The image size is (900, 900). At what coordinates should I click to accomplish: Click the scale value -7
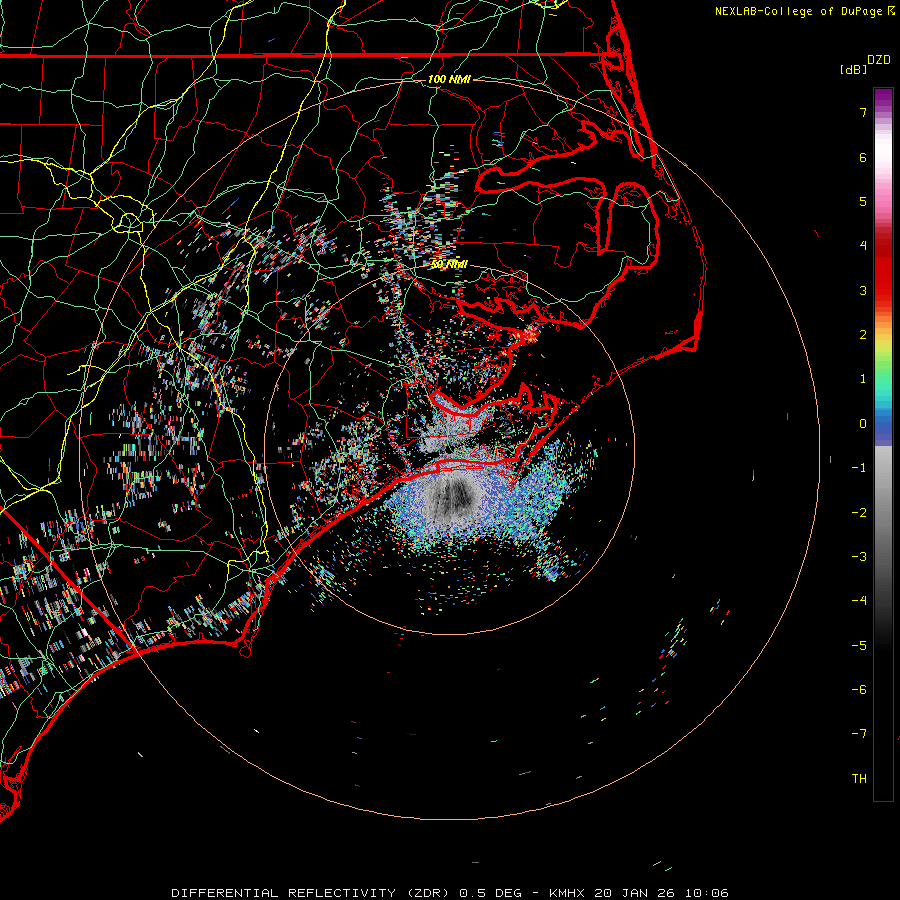click(859, 734)
